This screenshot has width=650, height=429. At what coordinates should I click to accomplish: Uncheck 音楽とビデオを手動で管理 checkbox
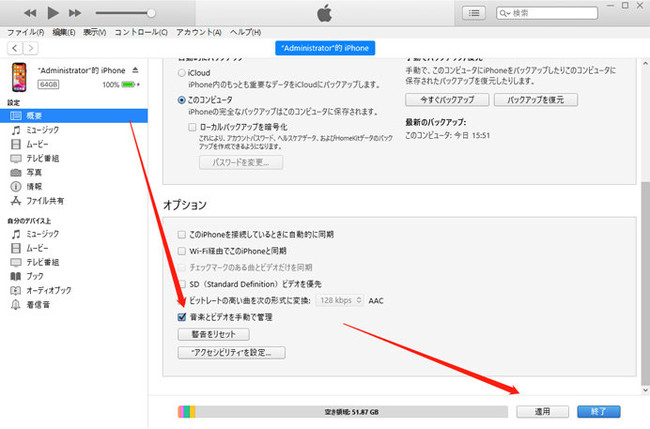(x=182, y=317)
